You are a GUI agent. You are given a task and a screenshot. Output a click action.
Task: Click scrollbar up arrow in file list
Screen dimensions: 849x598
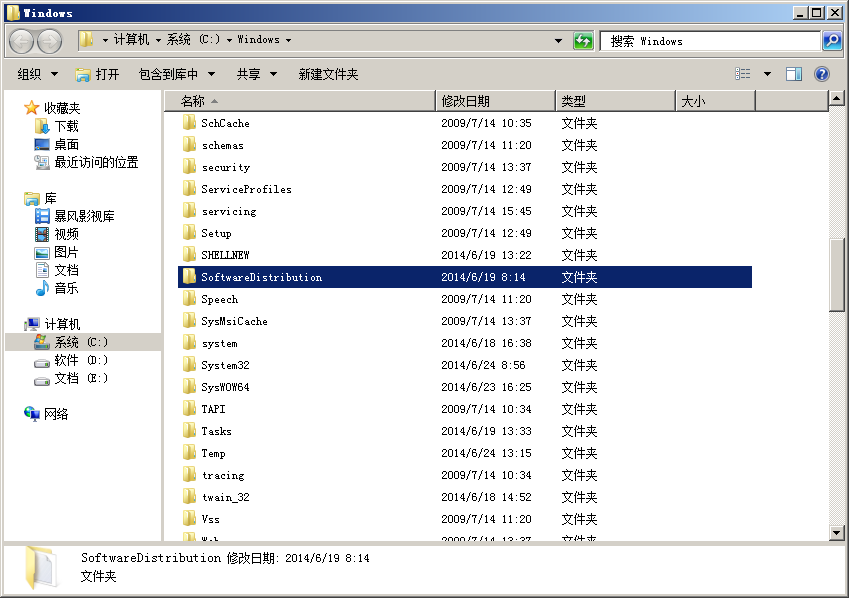(837, 99)
